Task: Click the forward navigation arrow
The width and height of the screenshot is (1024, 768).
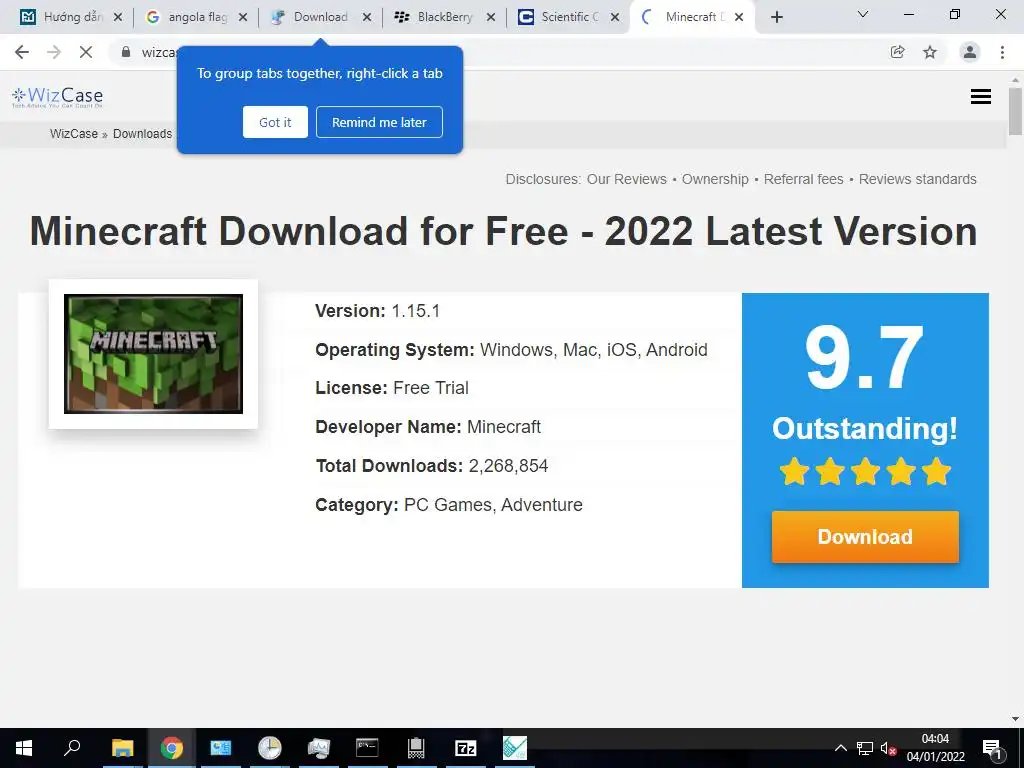Action: tap(54, 52)
